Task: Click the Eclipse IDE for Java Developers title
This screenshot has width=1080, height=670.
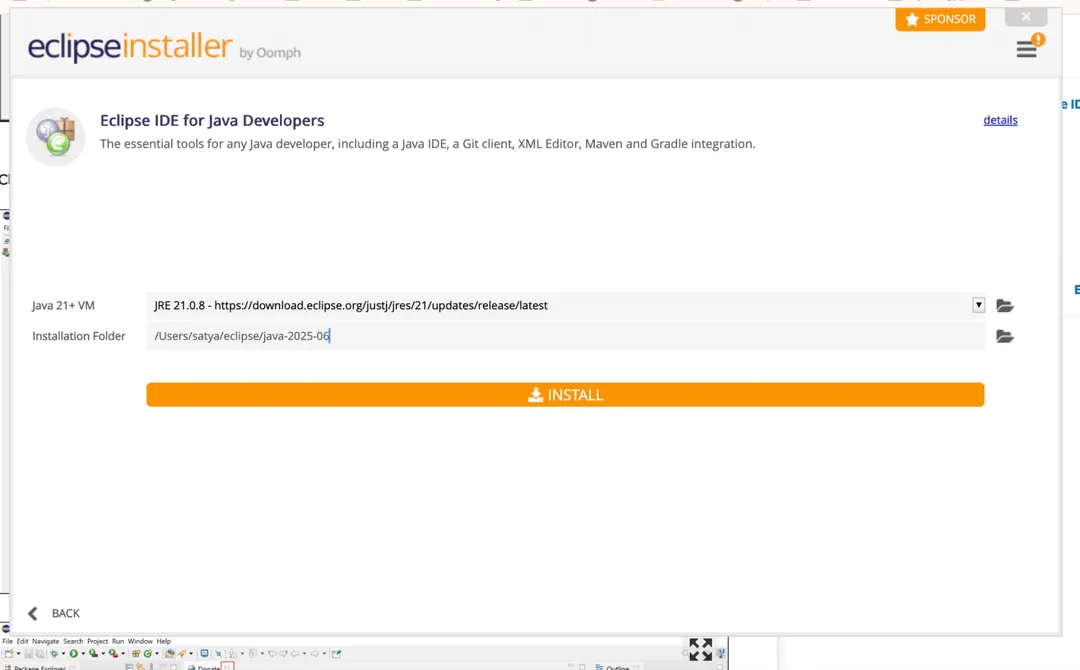Action: click(212, 121)
